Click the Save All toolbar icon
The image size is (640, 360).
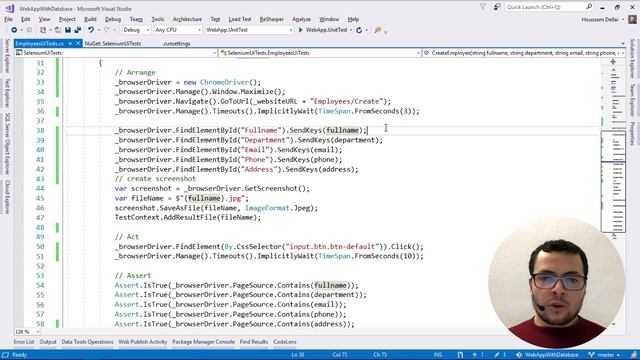coord(78,30)
